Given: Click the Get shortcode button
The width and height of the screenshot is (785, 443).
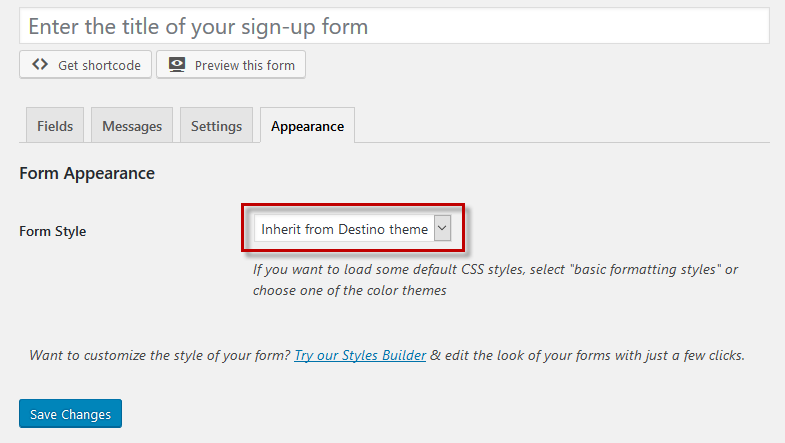Looking at the screenshot, I should pos(86,65).
